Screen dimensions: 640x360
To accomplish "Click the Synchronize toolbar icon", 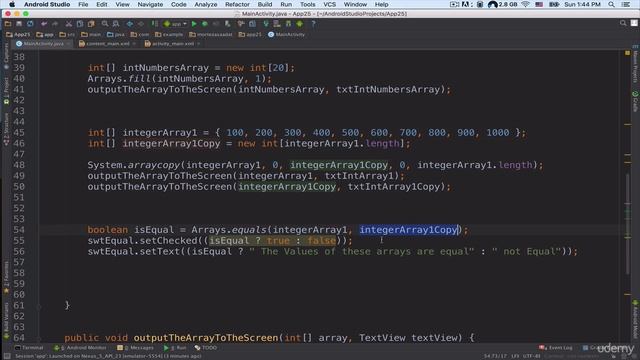I will [30, 24].
